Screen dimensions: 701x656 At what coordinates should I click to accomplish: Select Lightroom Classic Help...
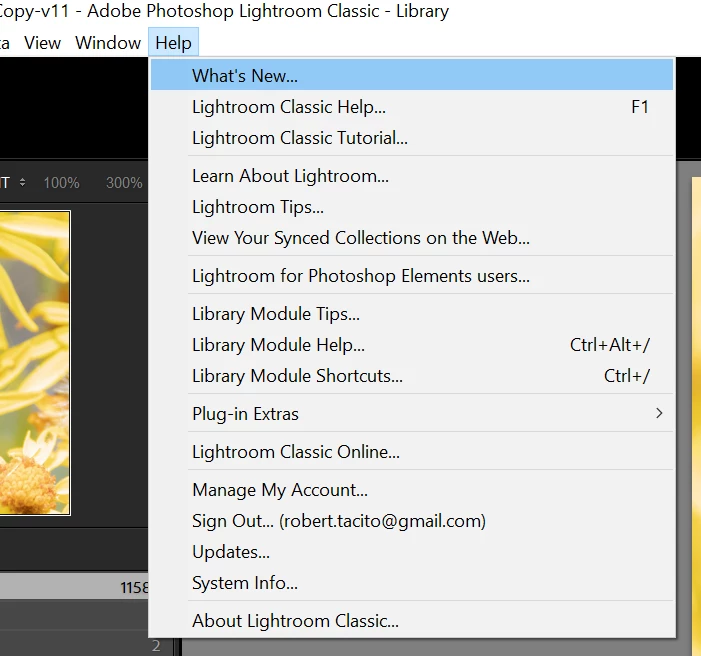pos(412,107)
